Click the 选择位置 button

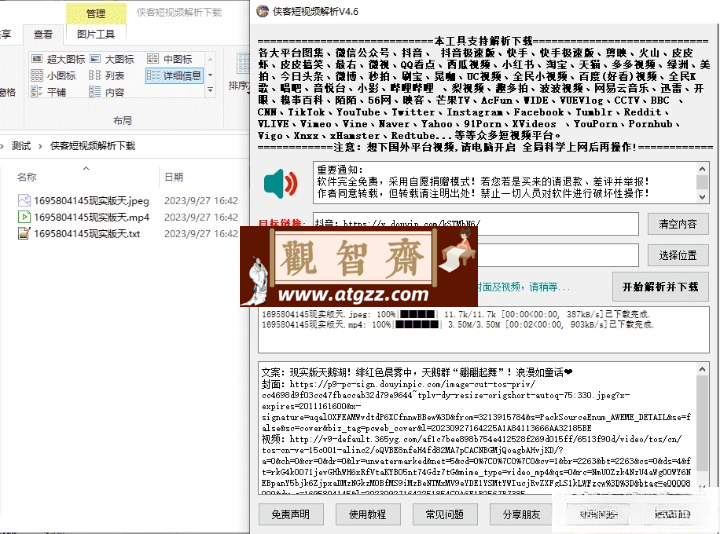(678, 255)
